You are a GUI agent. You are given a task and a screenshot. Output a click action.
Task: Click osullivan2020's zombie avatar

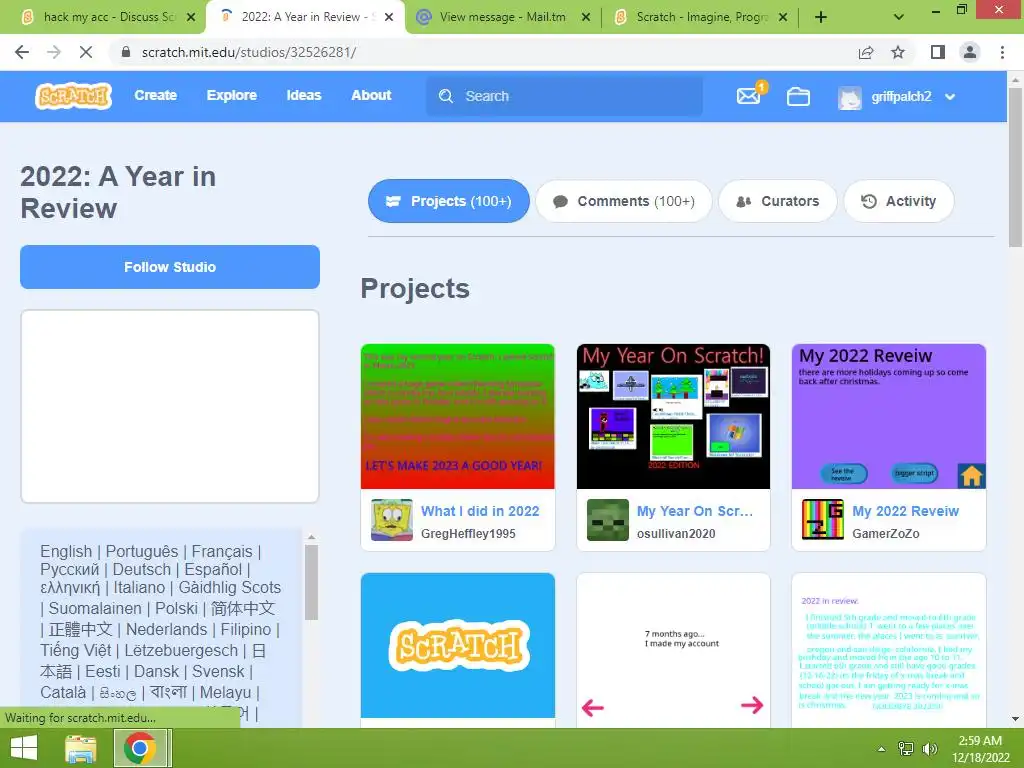coord(607,520)
